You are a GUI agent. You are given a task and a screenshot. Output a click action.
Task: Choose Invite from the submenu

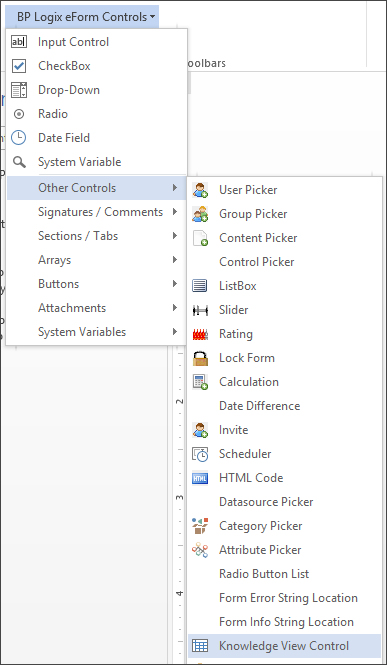tap(284, 430)
